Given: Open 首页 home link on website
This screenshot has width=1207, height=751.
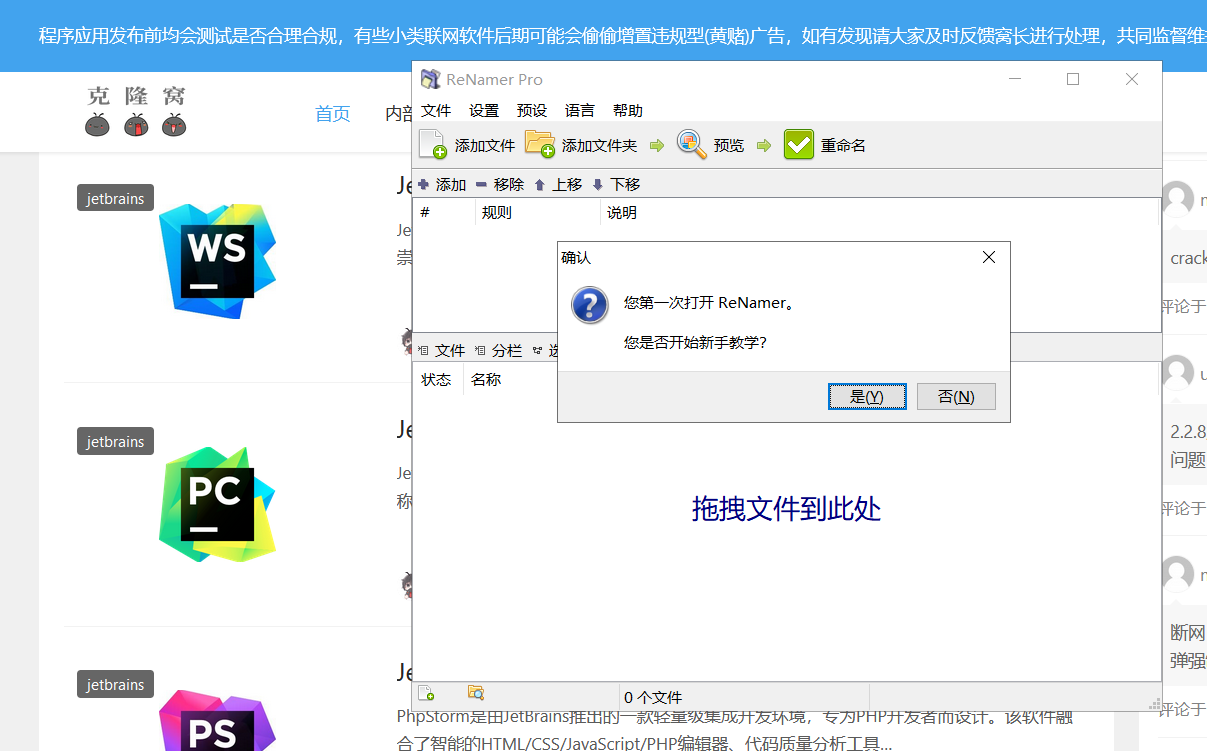Looking at the screenshot, I should tap(333, 114).
